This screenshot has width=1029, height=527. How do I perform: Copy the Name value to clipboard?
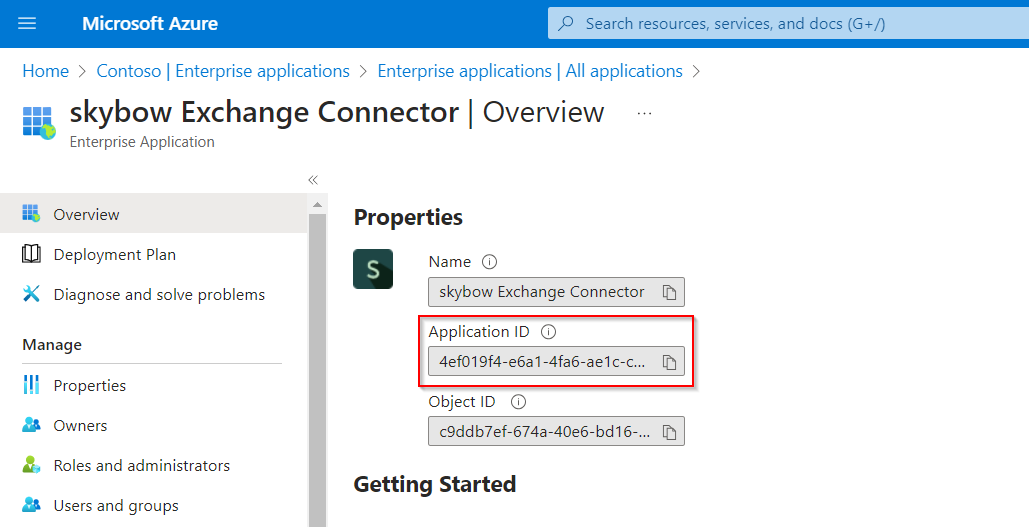(669, 292)
